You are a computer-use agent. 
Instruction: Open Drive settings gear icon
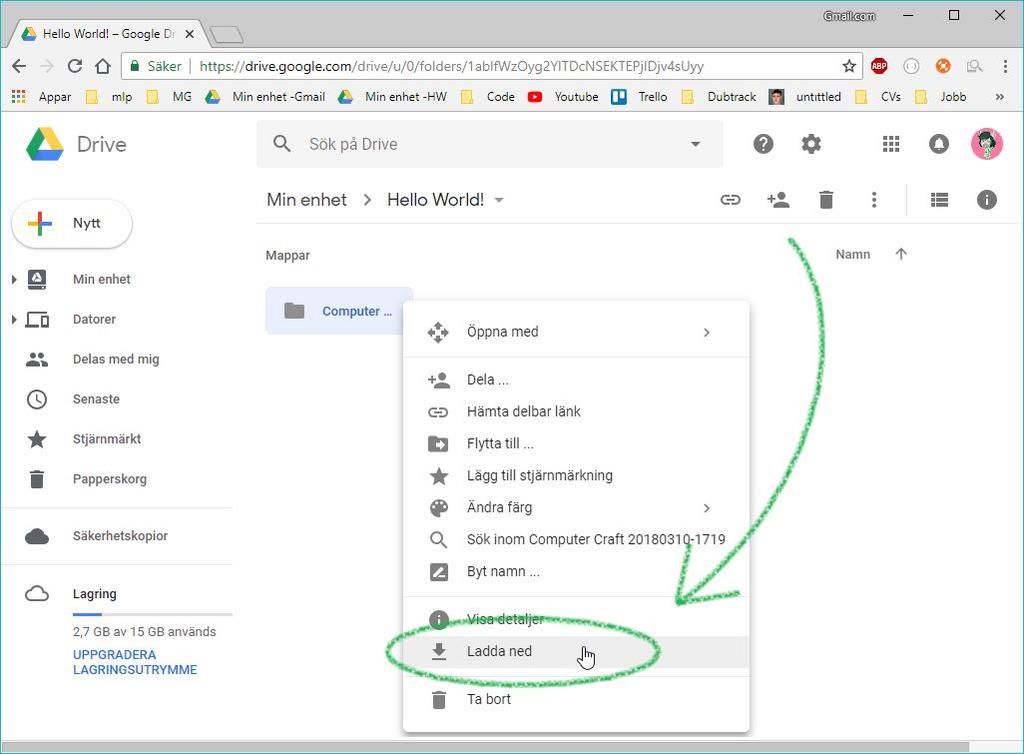[x=811, y=144]
